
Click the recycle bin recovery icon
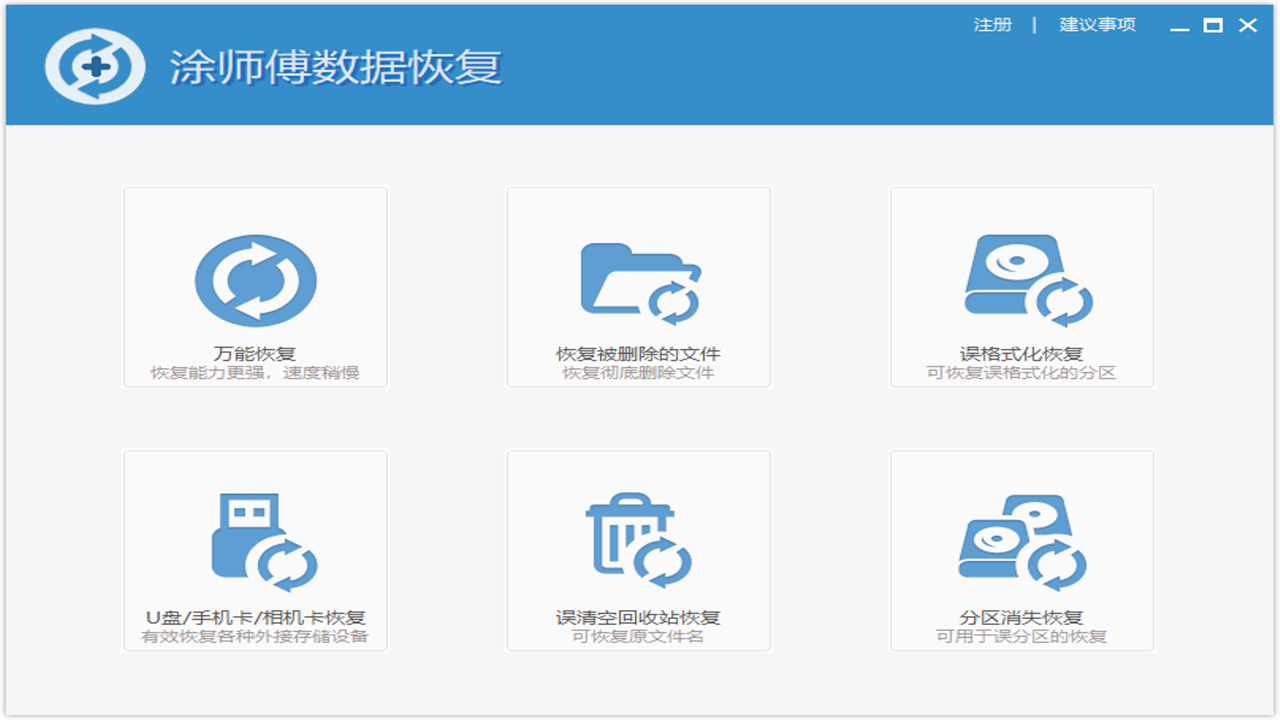(x=638, y=540)
